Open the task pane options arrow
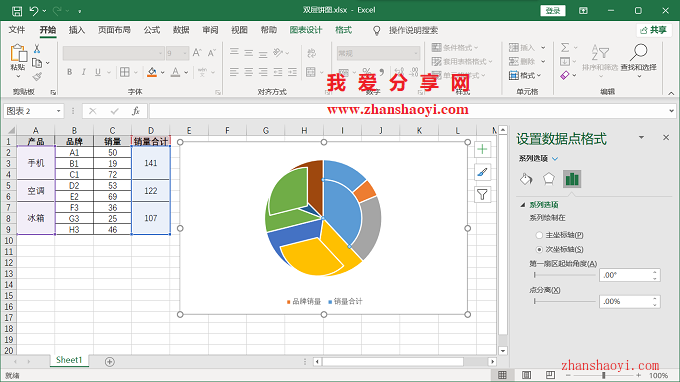The image size is (680, 382). tap(641, 137)
